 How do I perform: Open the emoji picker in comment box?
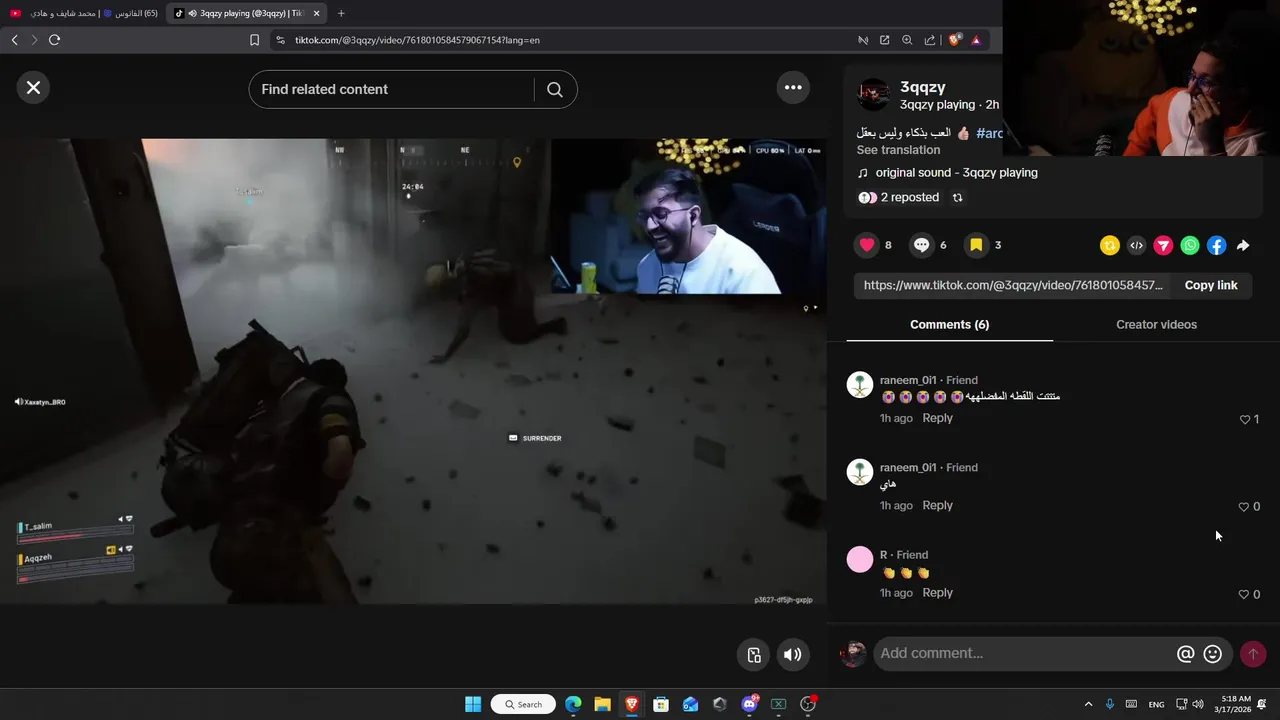(1213, 654)
